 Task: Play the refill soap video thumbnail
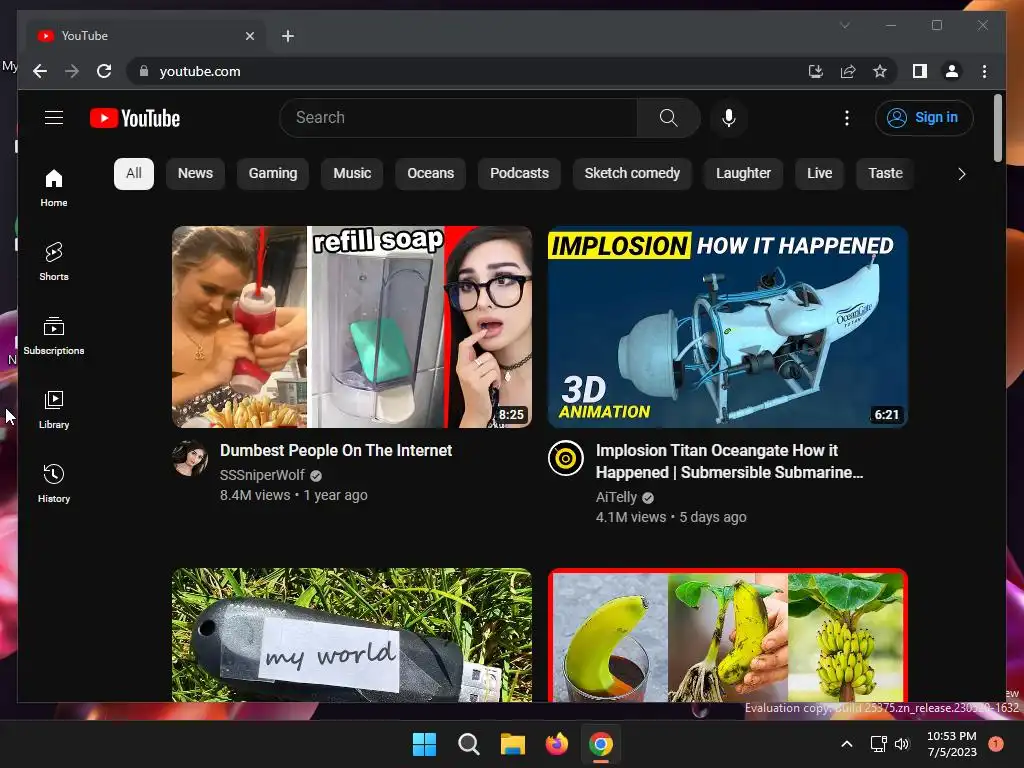point(352,327)
